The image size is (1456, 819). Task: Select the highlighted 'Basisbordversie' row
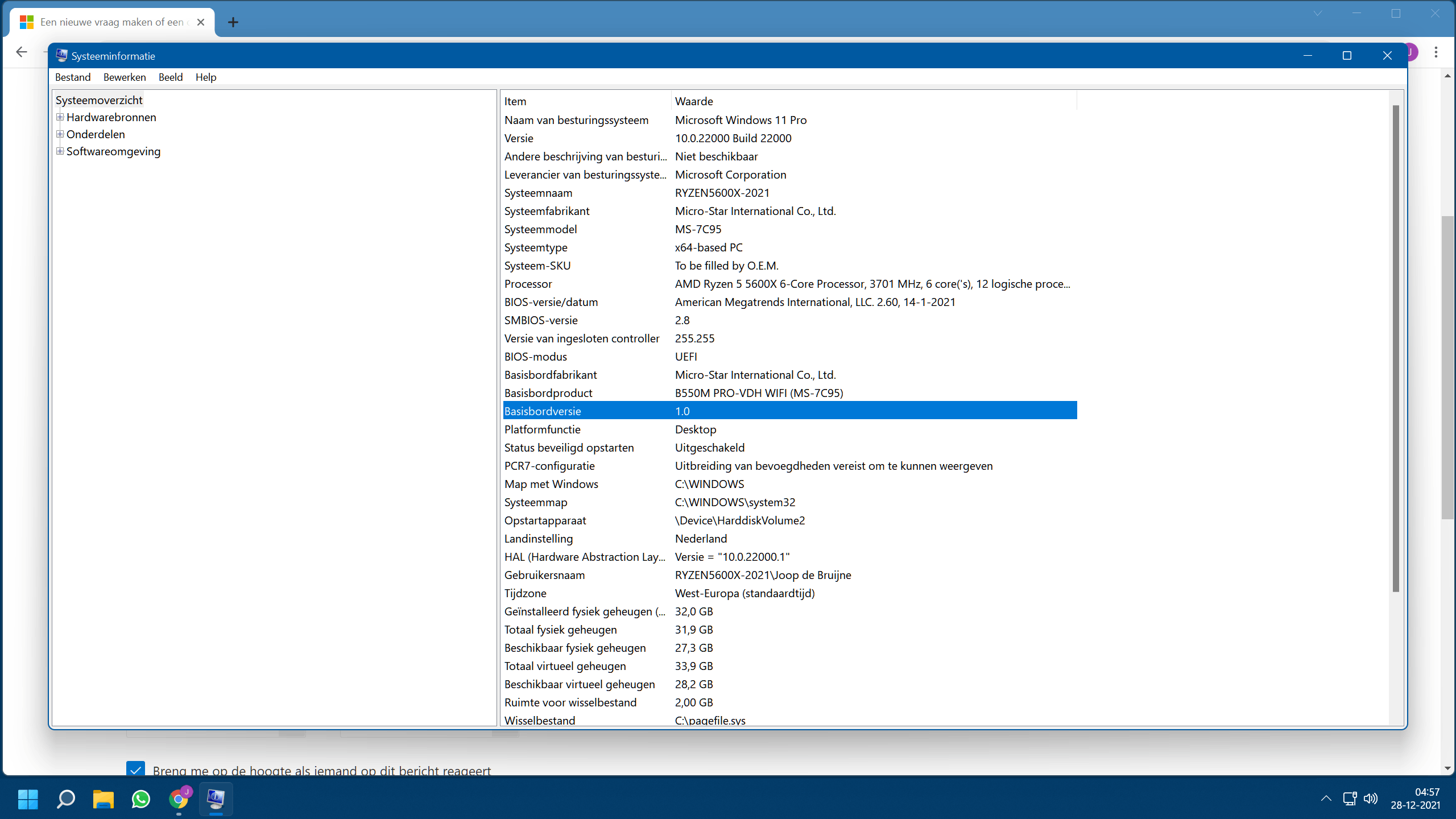click(x=790, y=411)
